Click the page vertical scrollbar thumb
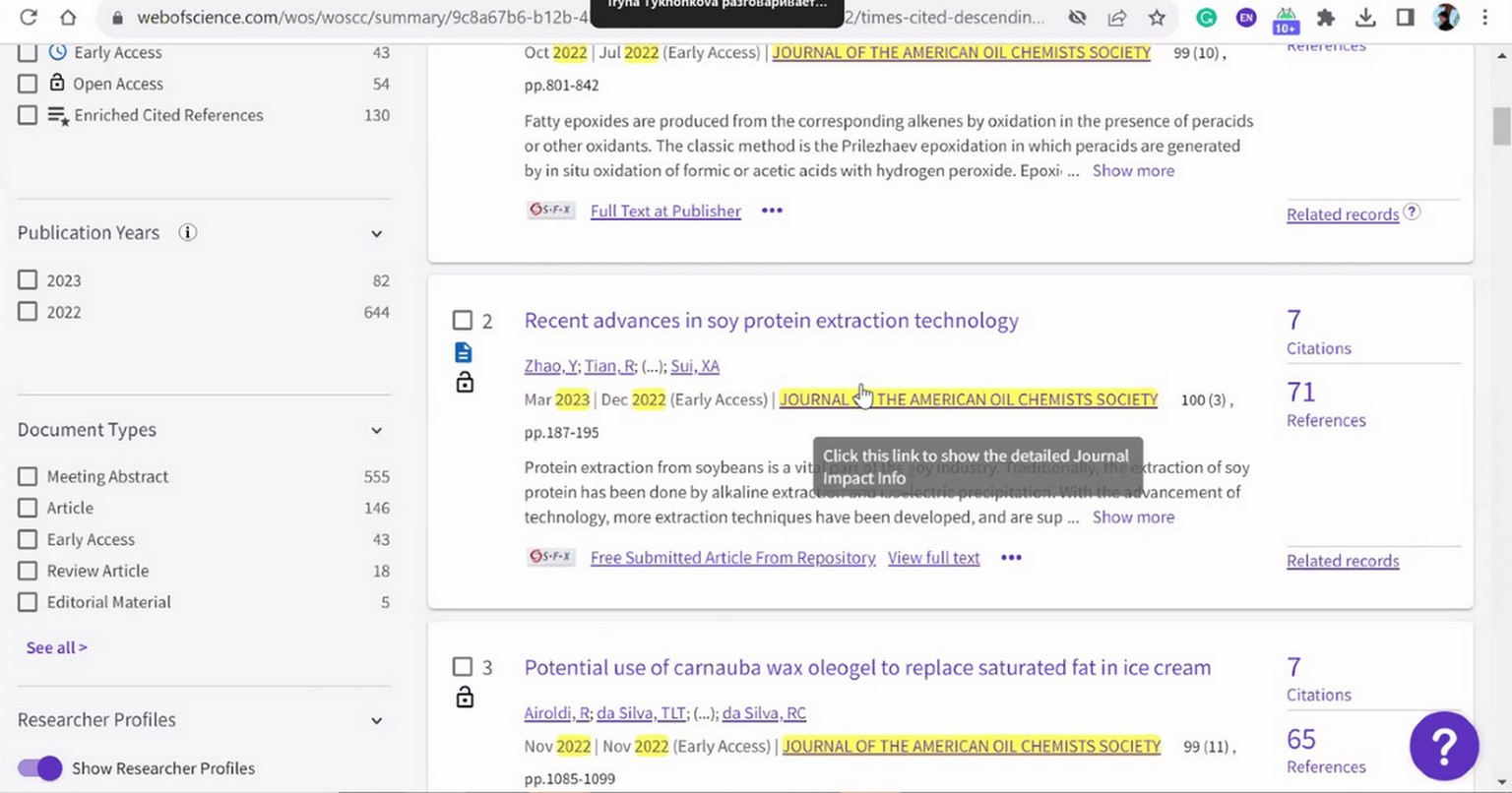This screenshot has width=1512, height=793. coord(1501,125)
